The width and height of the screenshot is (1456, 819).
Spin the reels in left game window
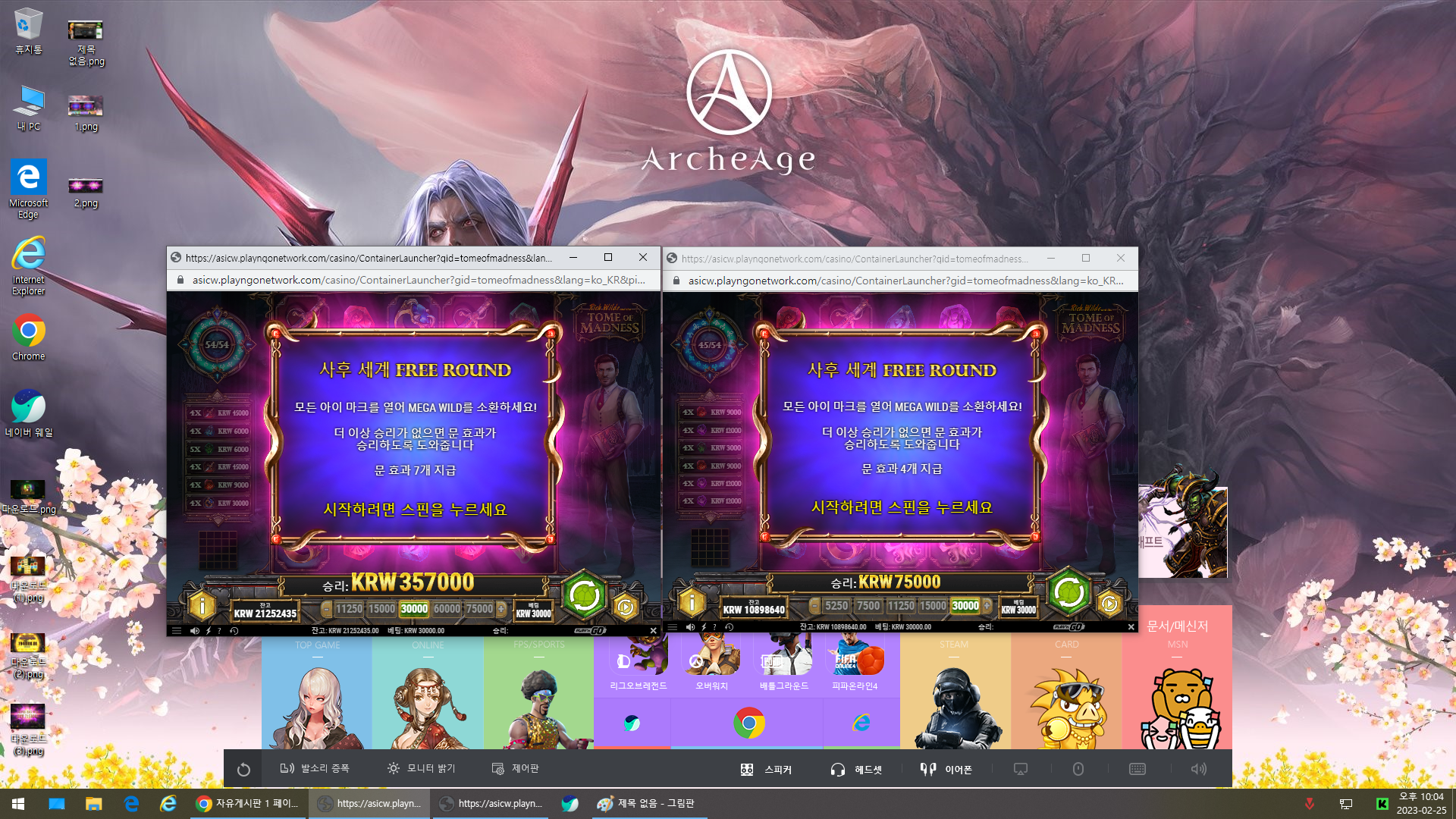pos(584,595)
